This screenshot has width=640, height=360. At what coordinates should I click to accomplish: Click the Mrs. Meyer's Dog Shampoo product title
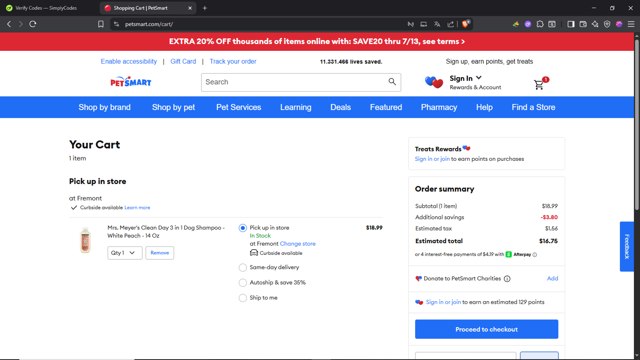(x=166, y=231)
